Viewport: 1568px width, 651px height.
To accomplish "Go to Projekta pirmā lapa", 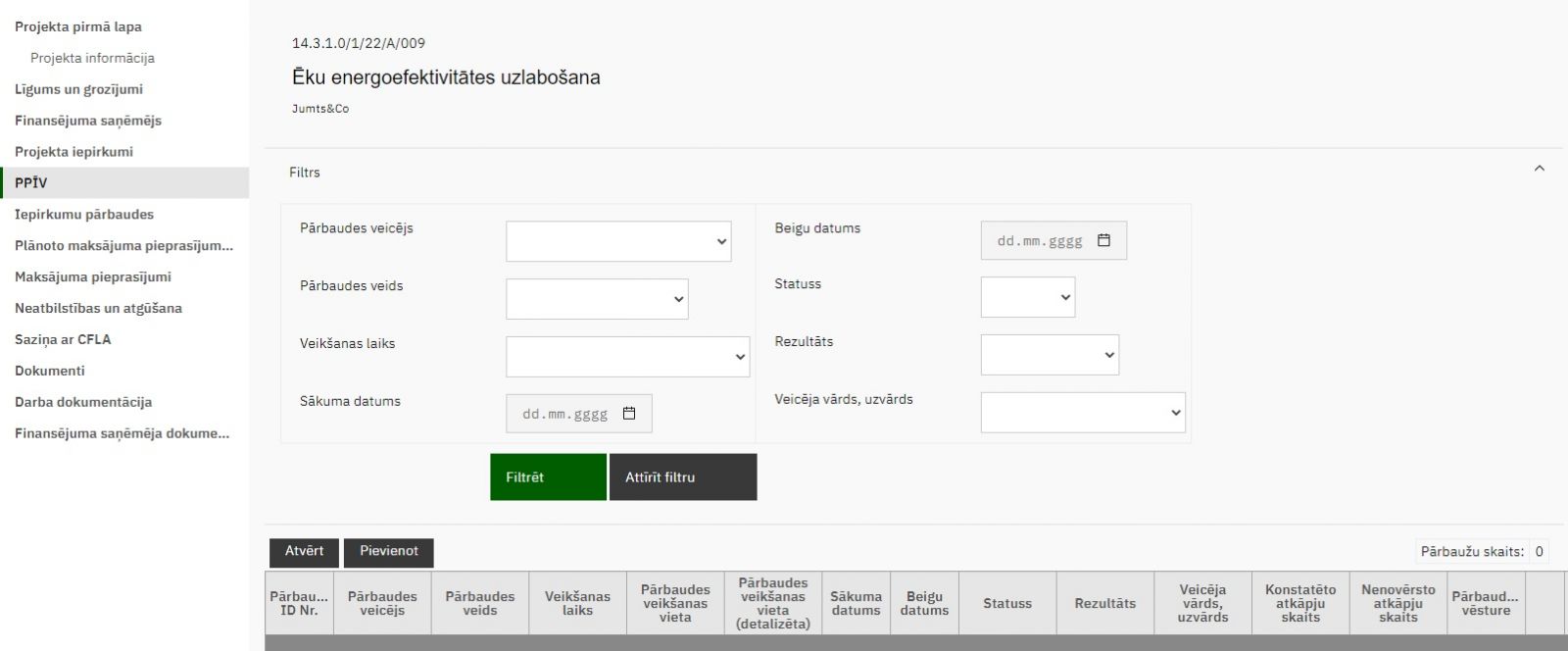I will pyautogui.click(x=78, y=26).
